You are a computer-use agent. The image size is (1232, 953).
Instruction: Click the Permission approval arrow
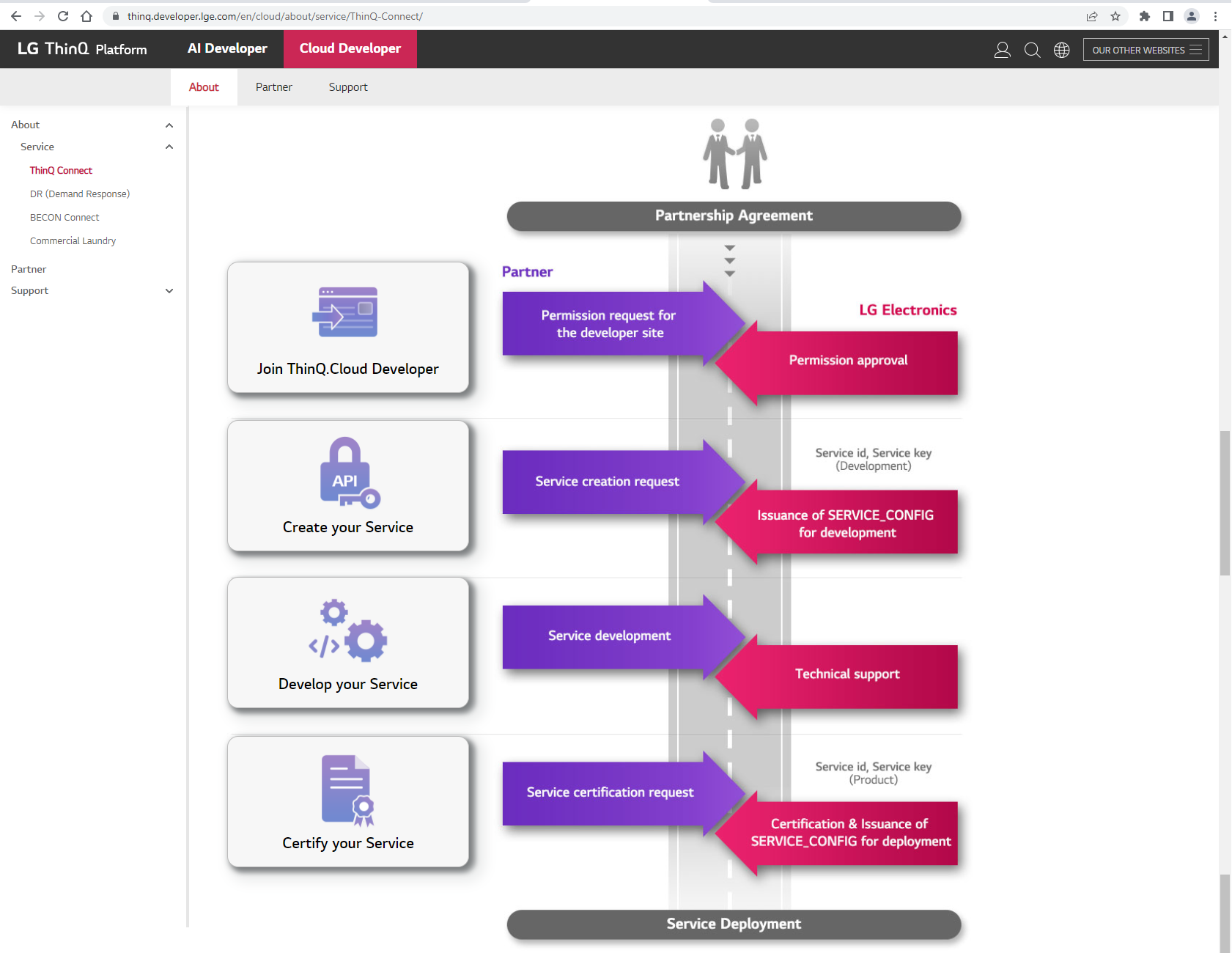837,363
